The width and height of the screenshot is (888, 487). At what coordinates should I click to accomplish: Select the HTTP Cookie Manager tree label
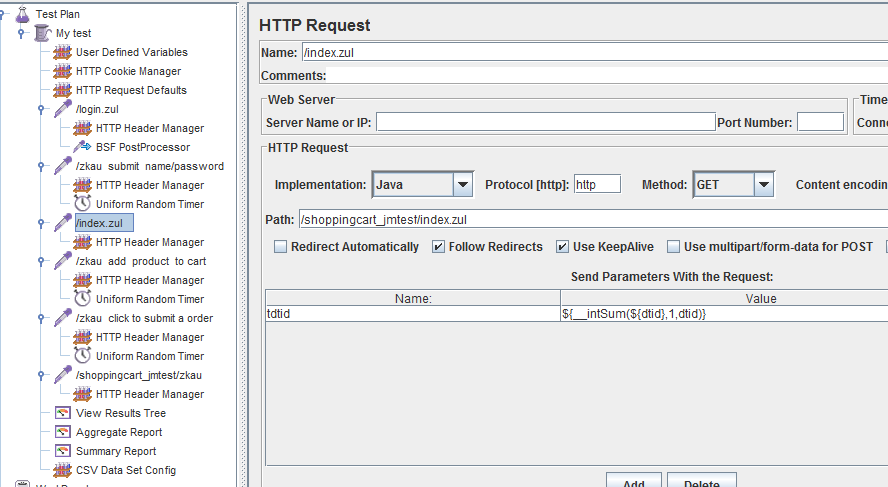tap(129, 71)
